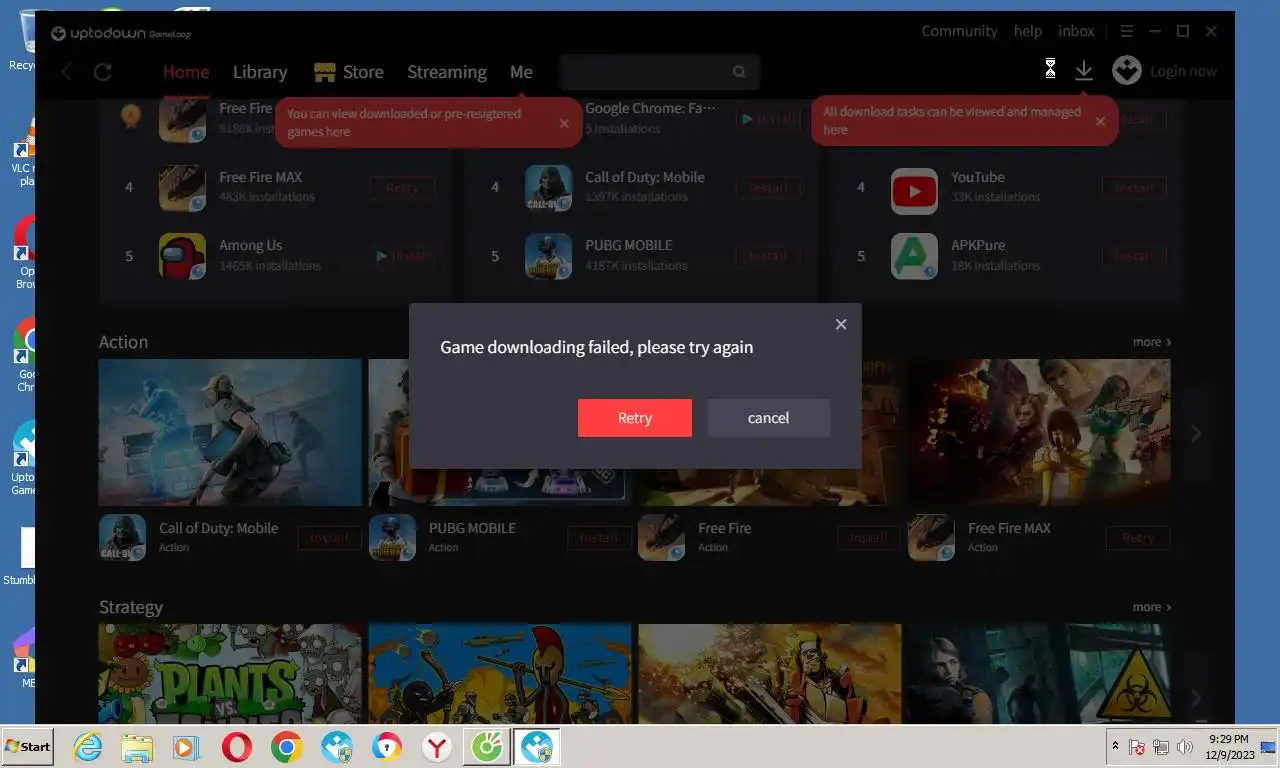Click the Among Us game icon

[x=182, y=256]
